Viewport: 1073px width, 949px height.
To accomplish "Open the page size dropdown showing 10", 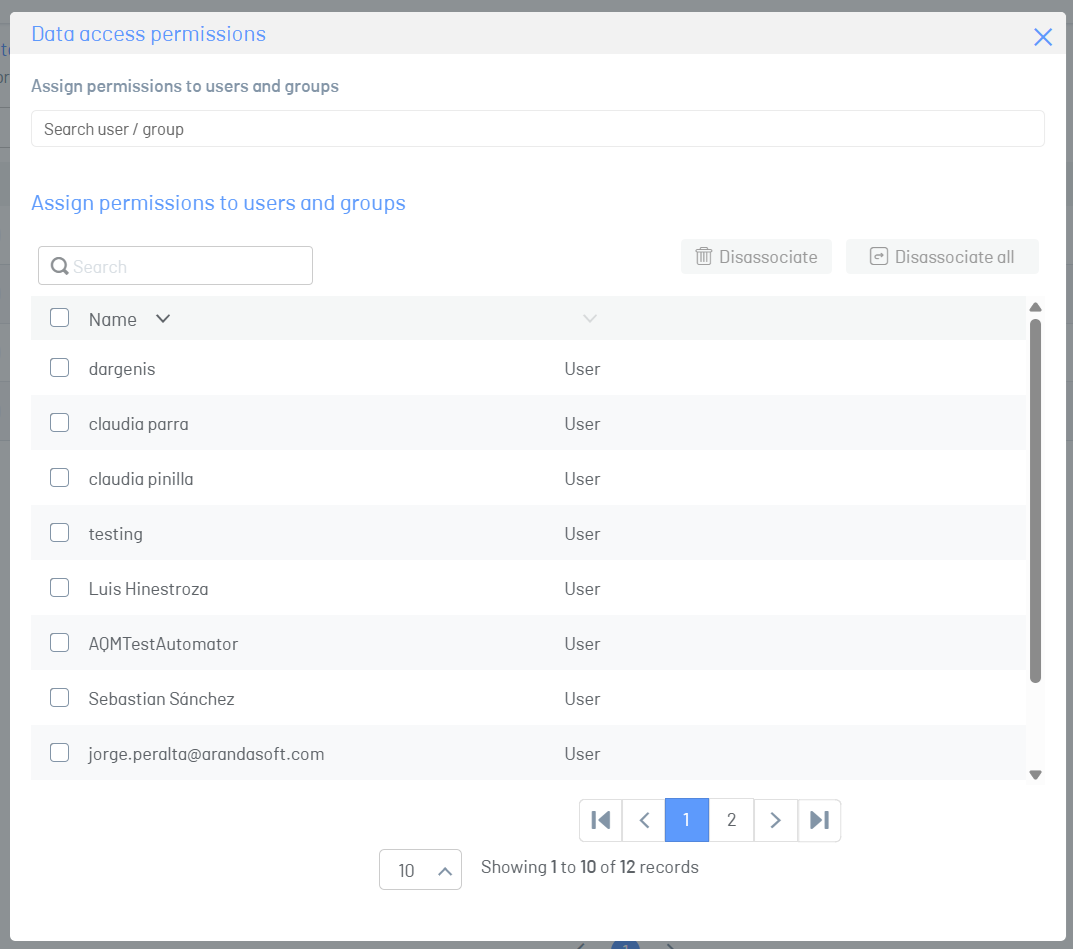I will pyautogui.click(x=420, y=870).
